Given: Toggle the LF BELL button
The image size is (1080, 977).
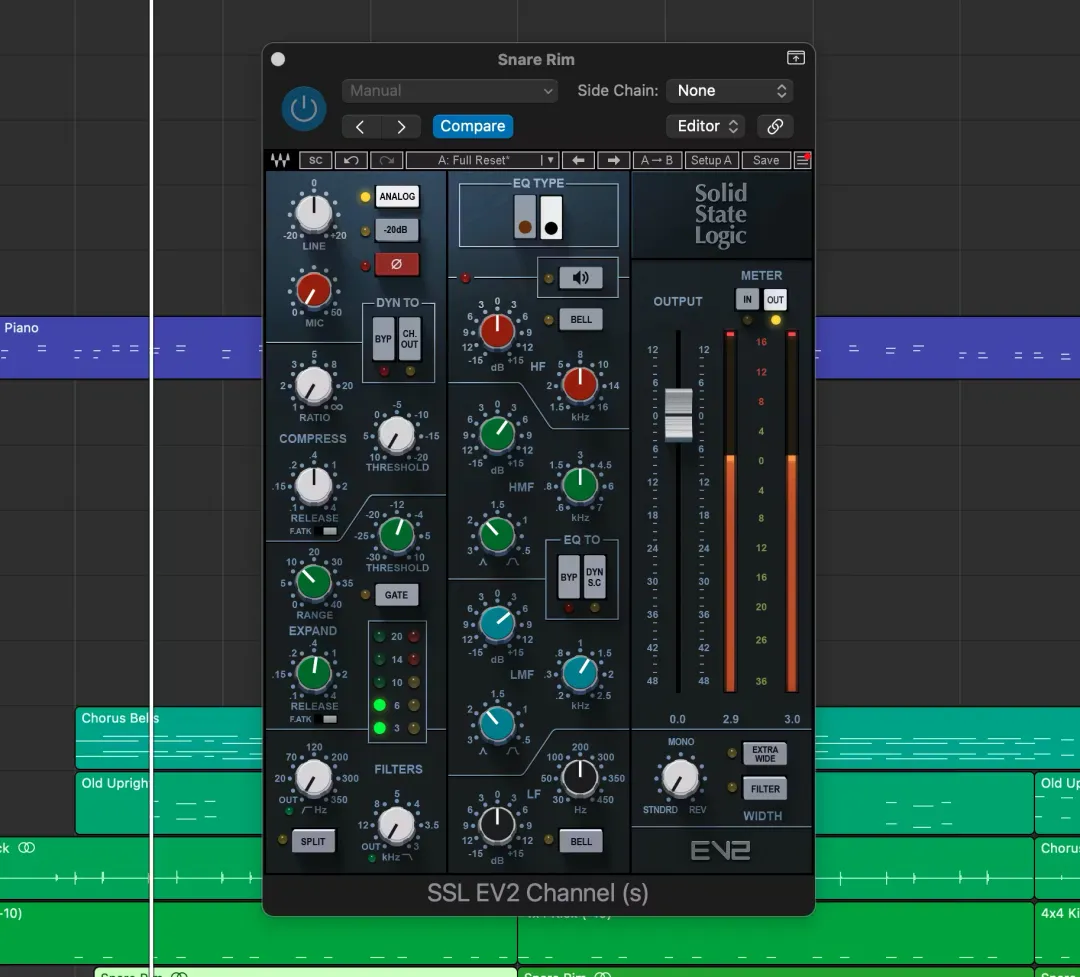Looking at the screenshot, I should tap(581, 841).
